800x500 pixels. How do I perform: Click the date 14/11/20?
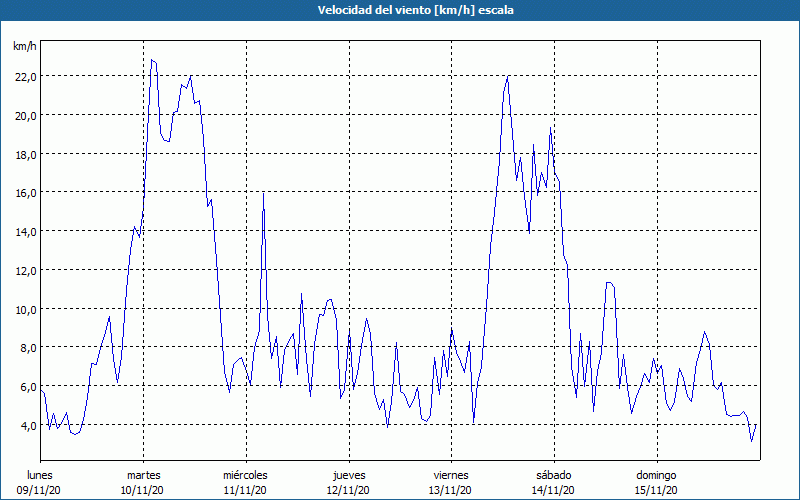click(x=553, y=490)
